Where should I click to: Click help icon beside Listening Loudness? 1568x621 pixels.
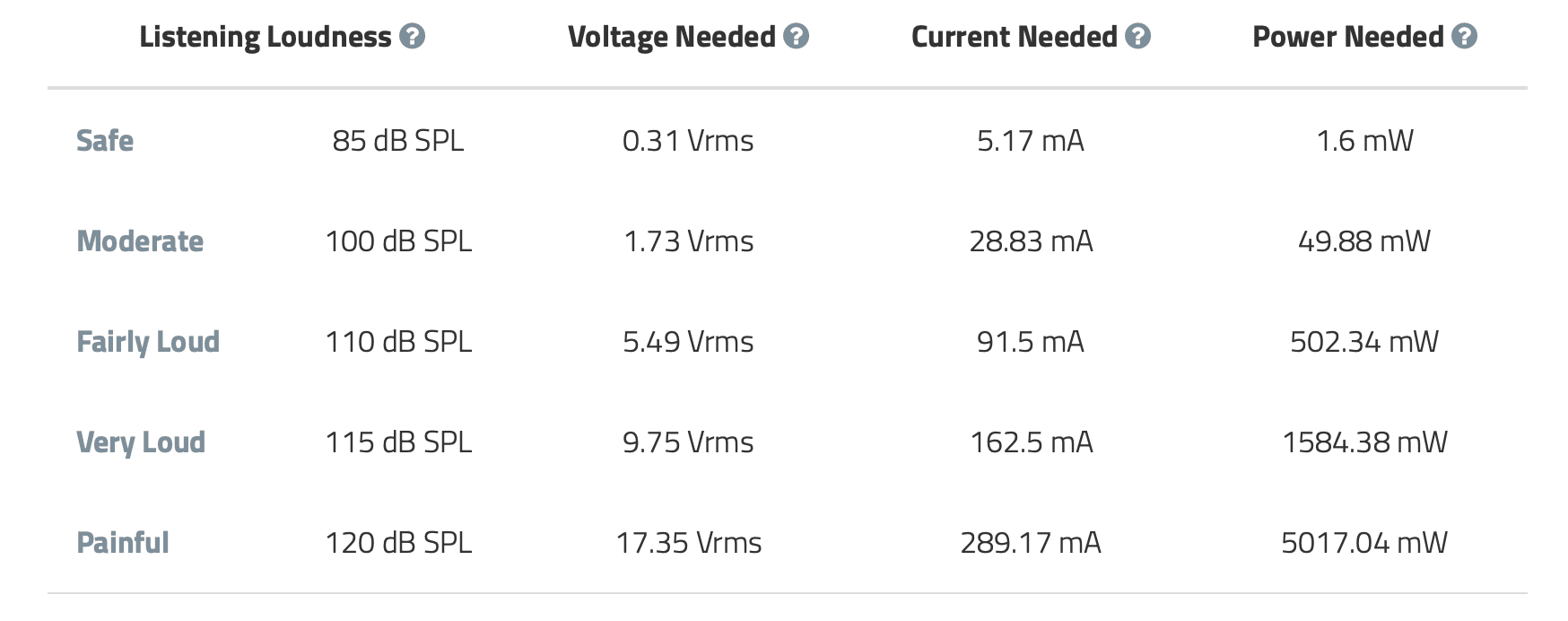tap(412, 37)
